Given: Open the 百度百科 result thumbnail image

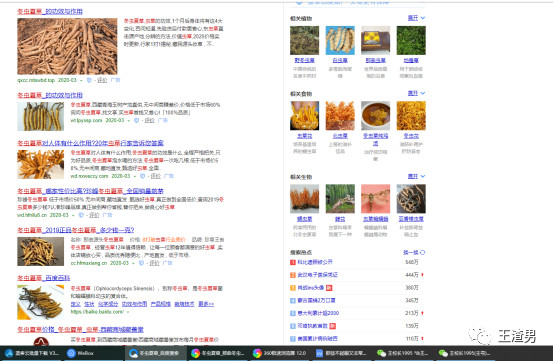Looking at the screenshot, I should [41, 302].
